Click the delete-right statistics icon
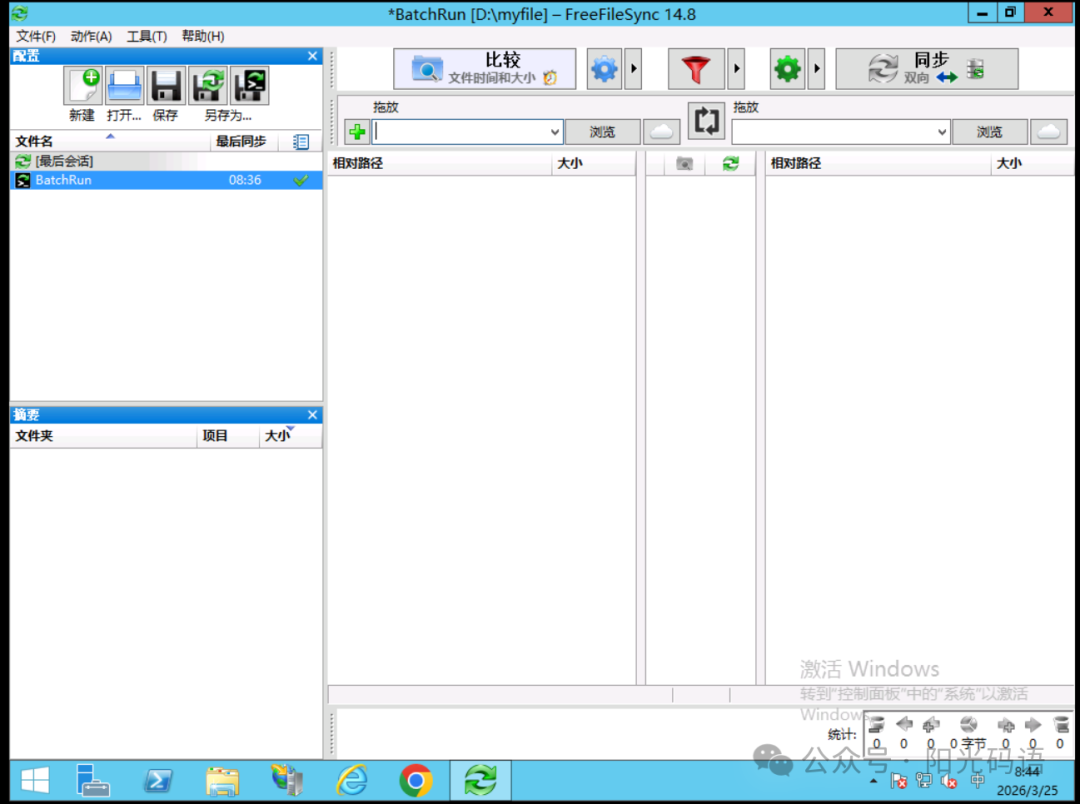Viewport: 1080px width, 804px height. (1061, 725)
